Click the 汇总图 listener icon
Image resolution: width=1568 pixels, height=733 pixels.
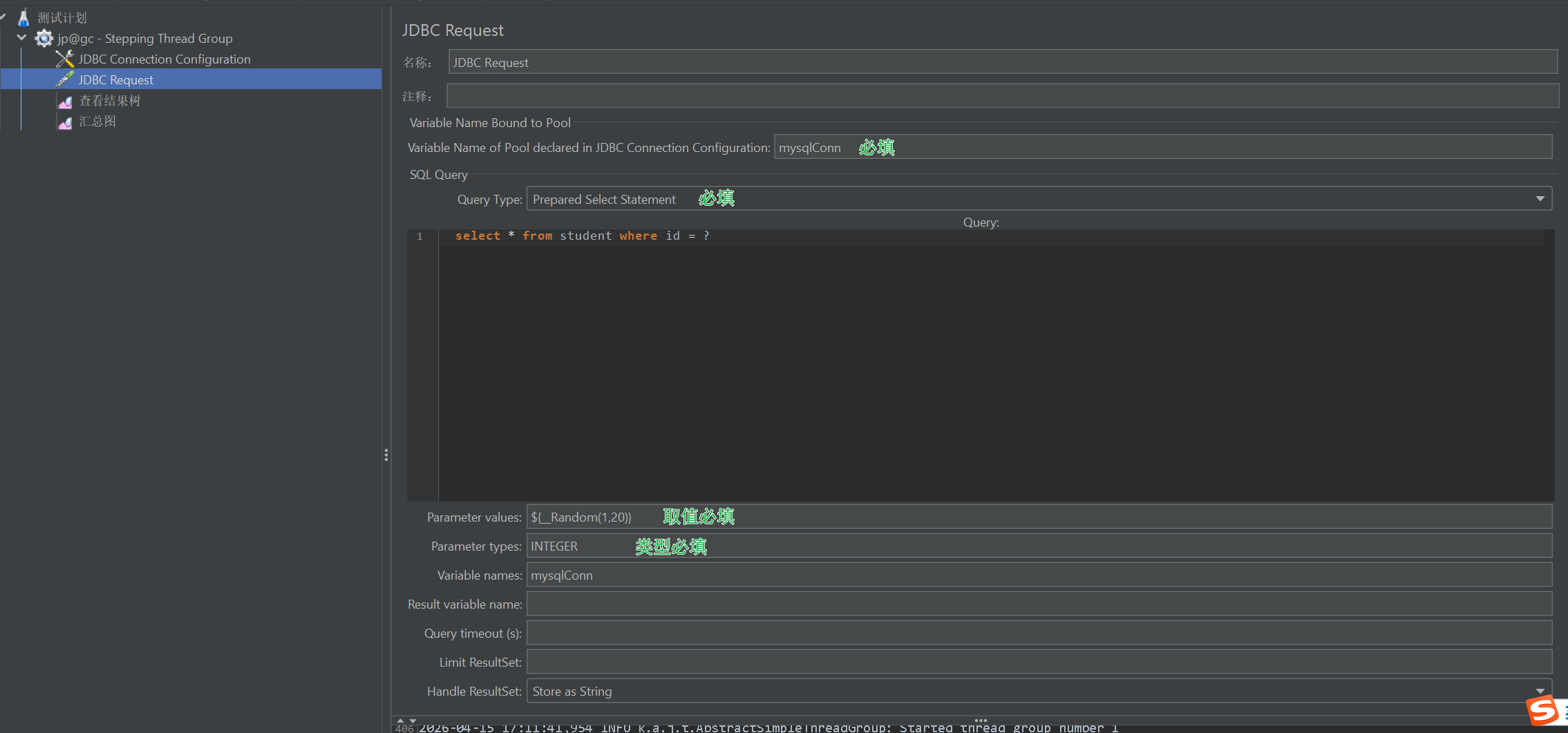pos(65,122)
